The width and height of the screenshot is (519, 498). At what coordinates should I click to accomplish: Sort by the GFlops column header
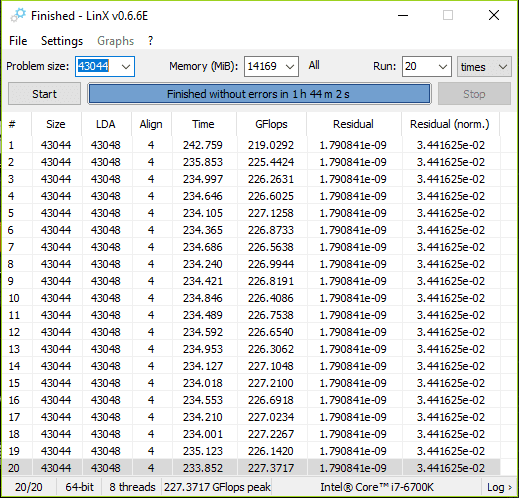point(271,124)
